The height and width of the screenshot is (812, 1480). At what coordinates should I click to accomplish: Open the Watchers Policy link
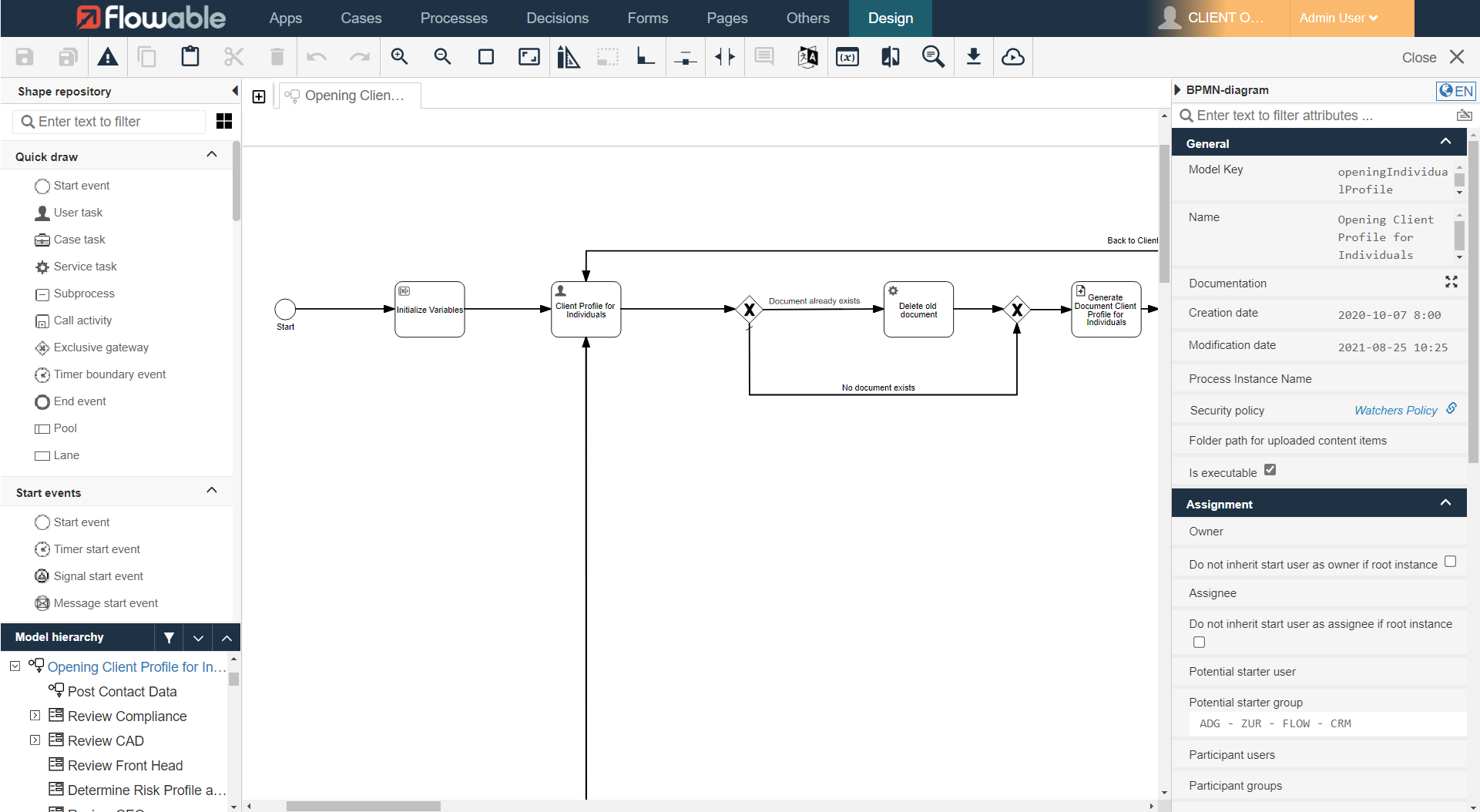coord(1395,411)
